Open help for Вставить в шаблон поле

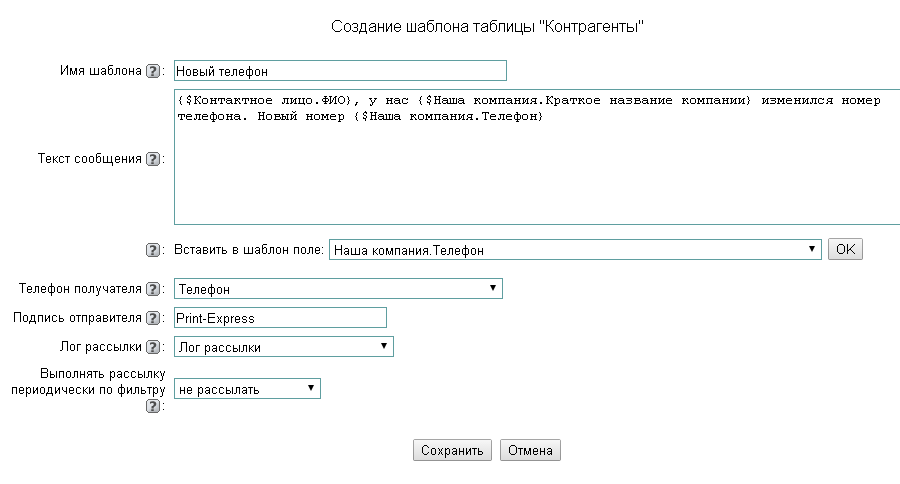pyautogui.click(x=153, y=251)
